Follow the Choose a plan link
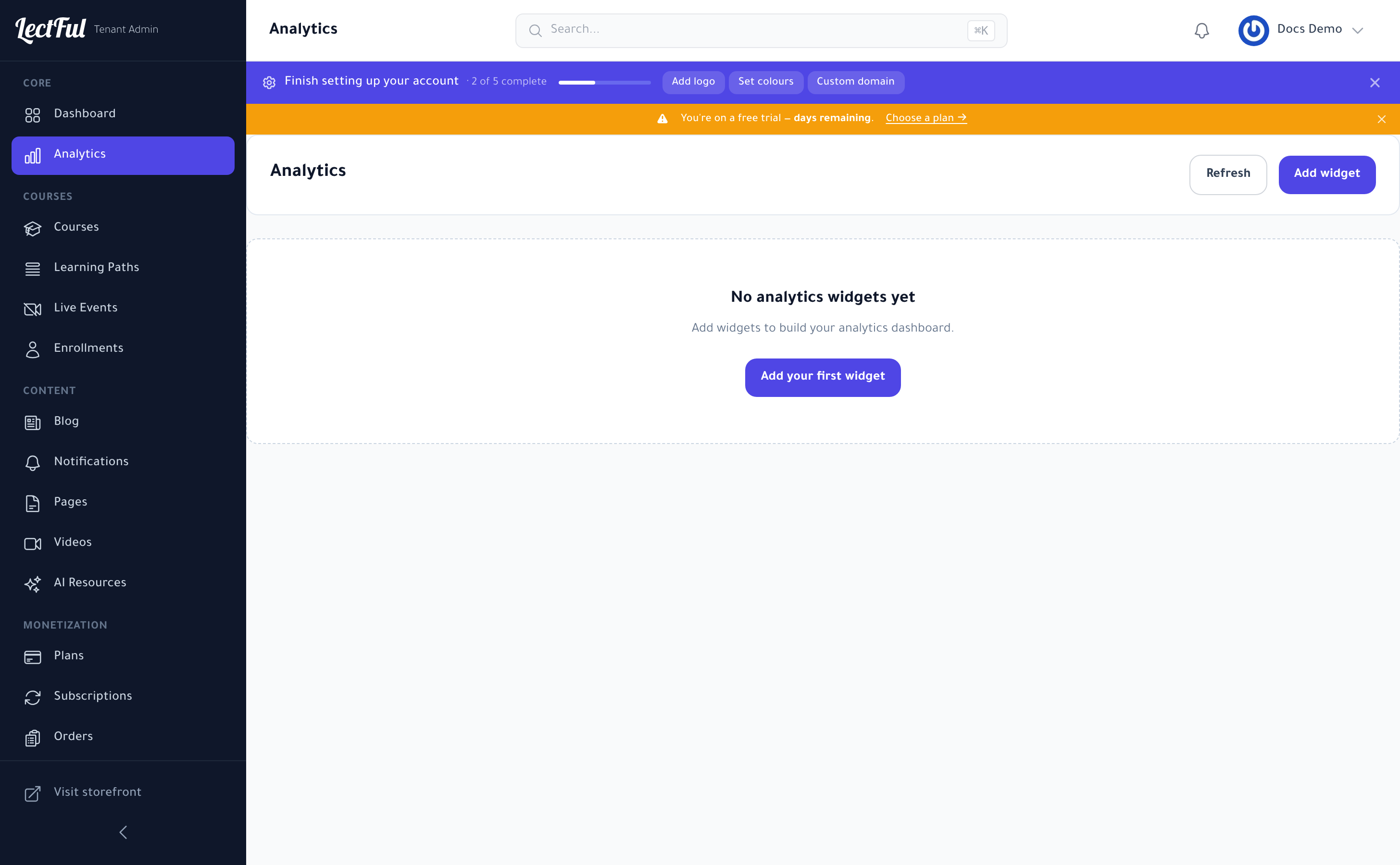This screenshot has height=865, width=1400. (926, 118)
